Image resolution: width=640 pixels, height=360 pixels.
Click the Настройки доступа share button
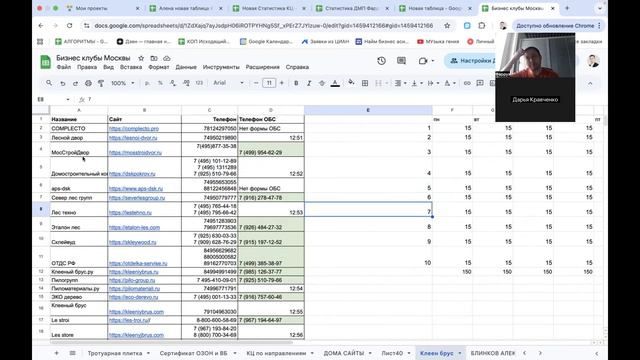470,61
